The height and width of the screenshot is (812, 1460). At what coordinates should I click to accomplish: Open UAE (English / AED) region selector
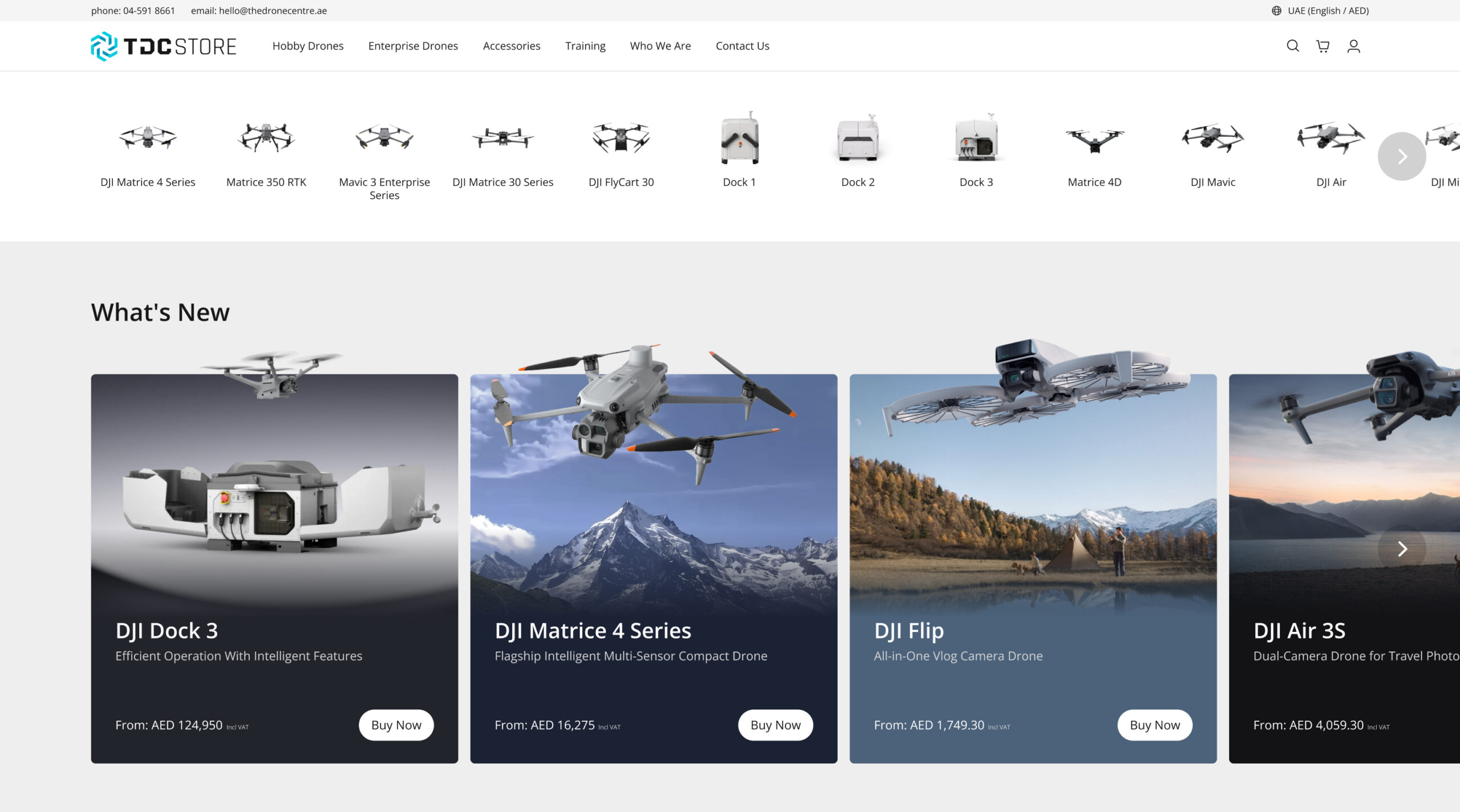pyautogui.click(x=1320, y=11)
